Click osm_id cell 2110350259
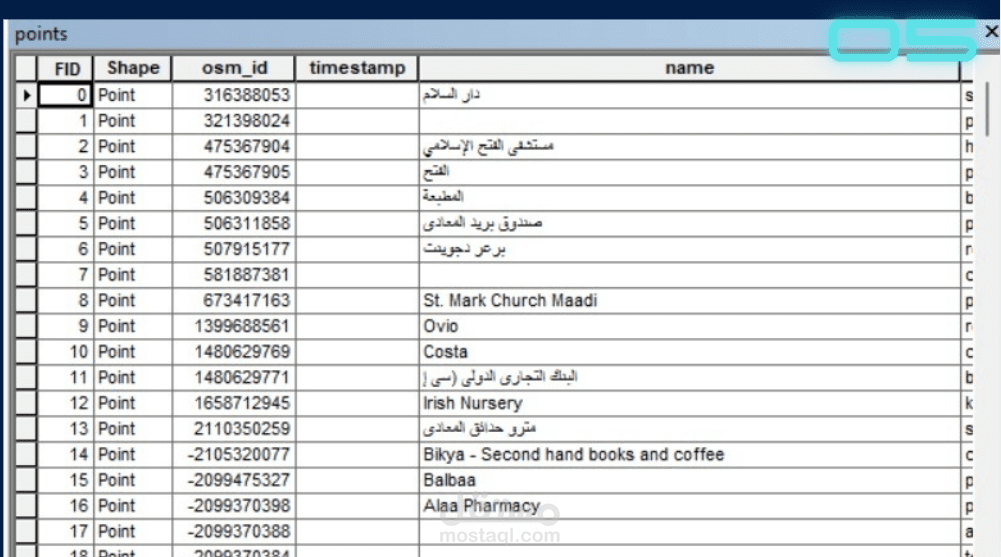Image resolution: width=1001 pixels, height=557 pixels. pyautogui.click(x=234, y=429)
